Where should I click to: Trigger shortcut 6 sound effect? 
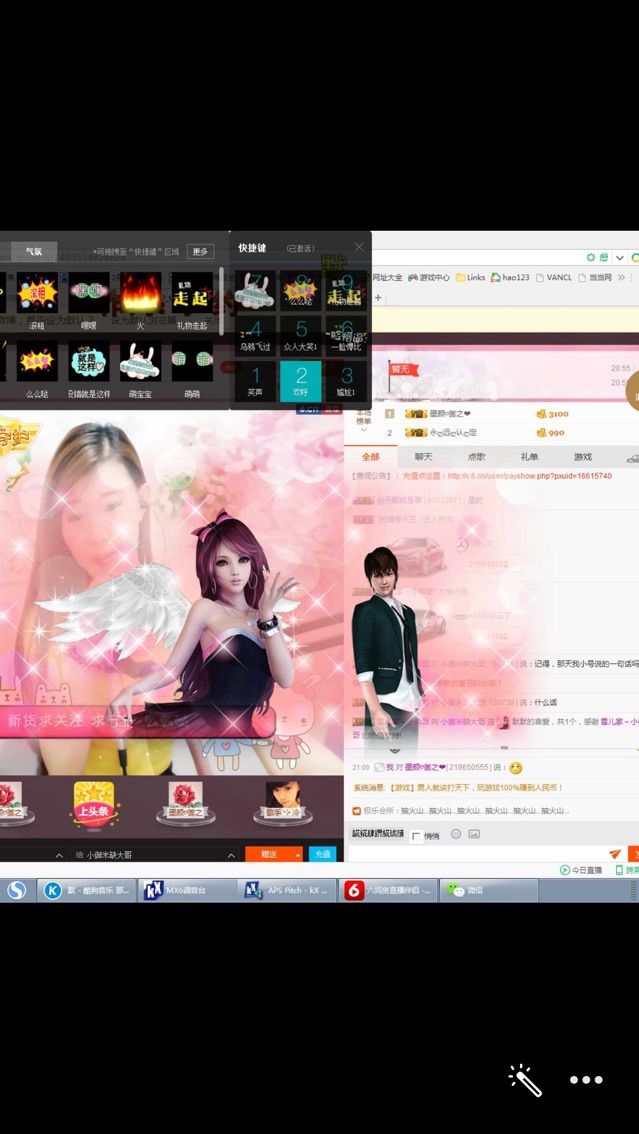tap(346, 336)
